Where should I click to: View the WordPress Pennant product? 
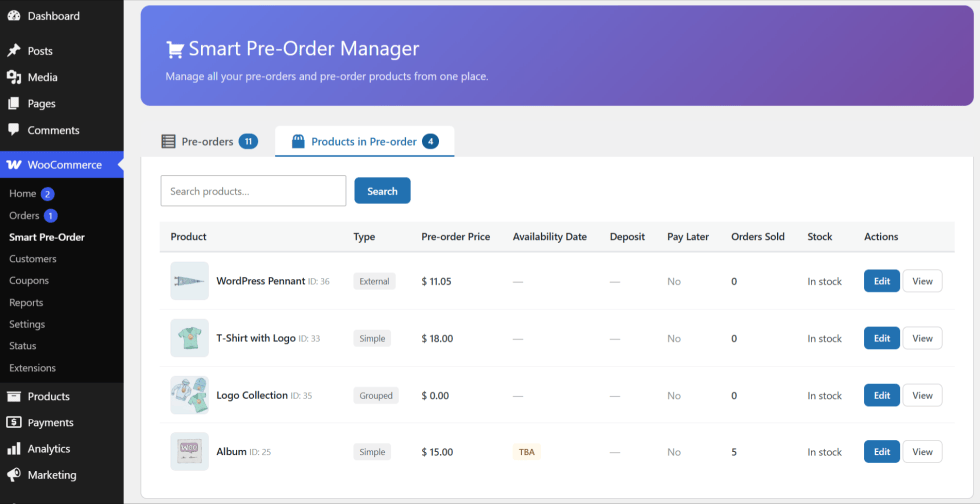[922, 281]
